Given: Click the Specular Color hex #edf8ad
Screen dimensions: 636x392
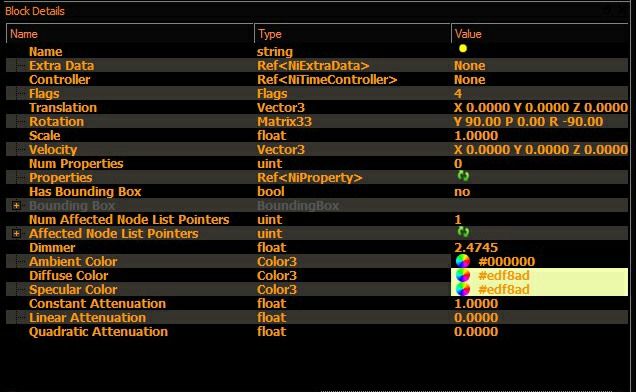Looking at the screenshot, I should 504,290.
